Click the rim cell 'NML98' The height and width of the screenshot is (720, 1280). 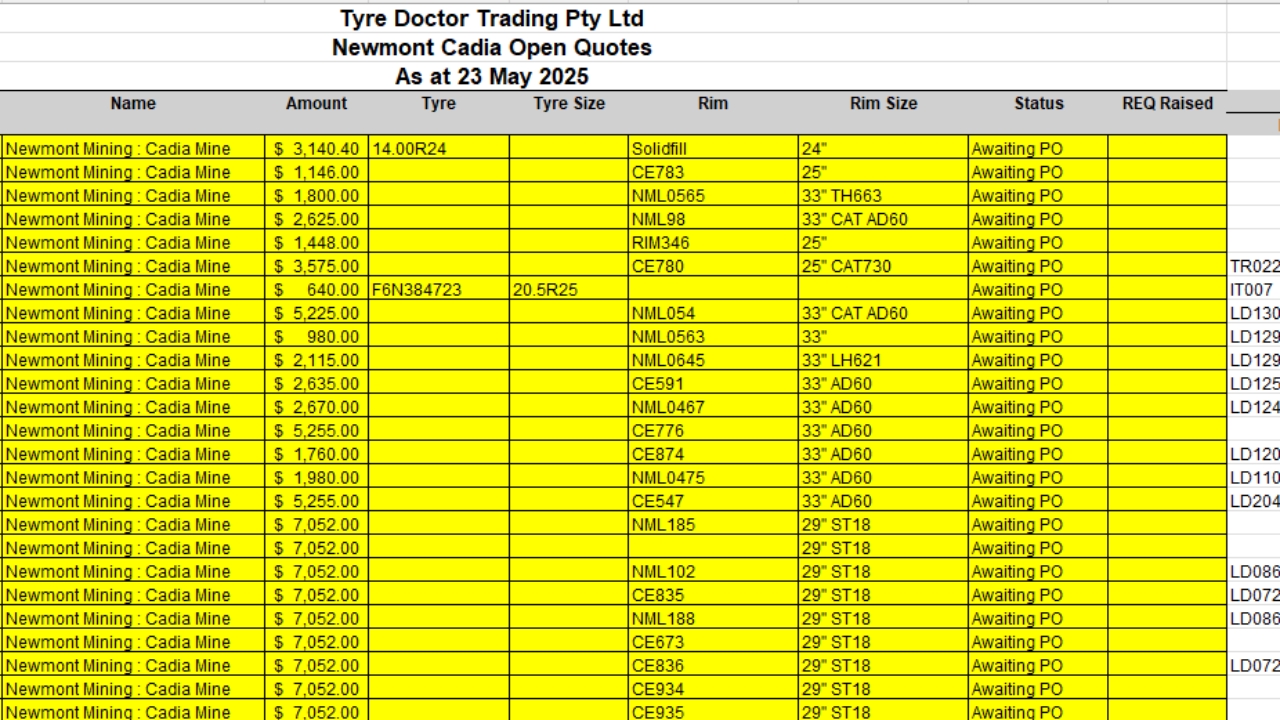[x=713, y=219]
